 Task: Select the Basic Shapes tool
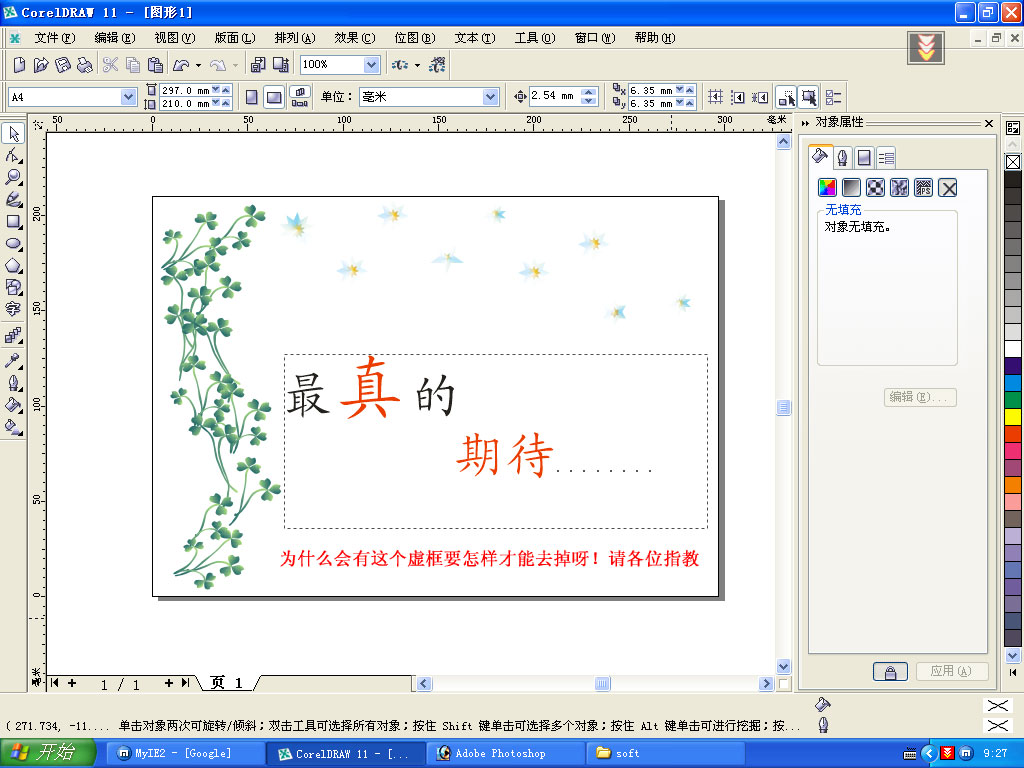(x=13, y=287)
